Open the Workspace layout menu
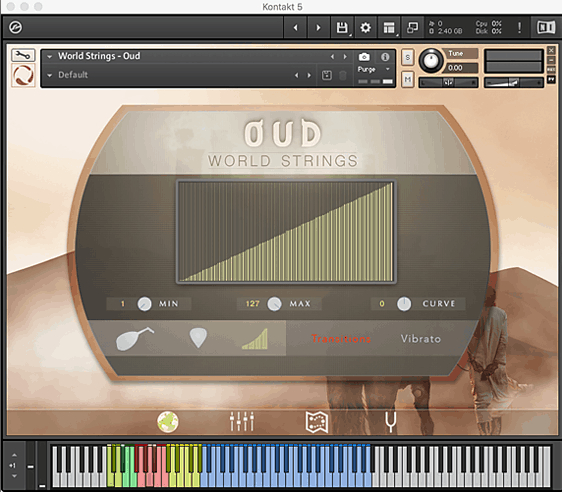Viewport: 562px width, 492px height. (x=389, y=28)
